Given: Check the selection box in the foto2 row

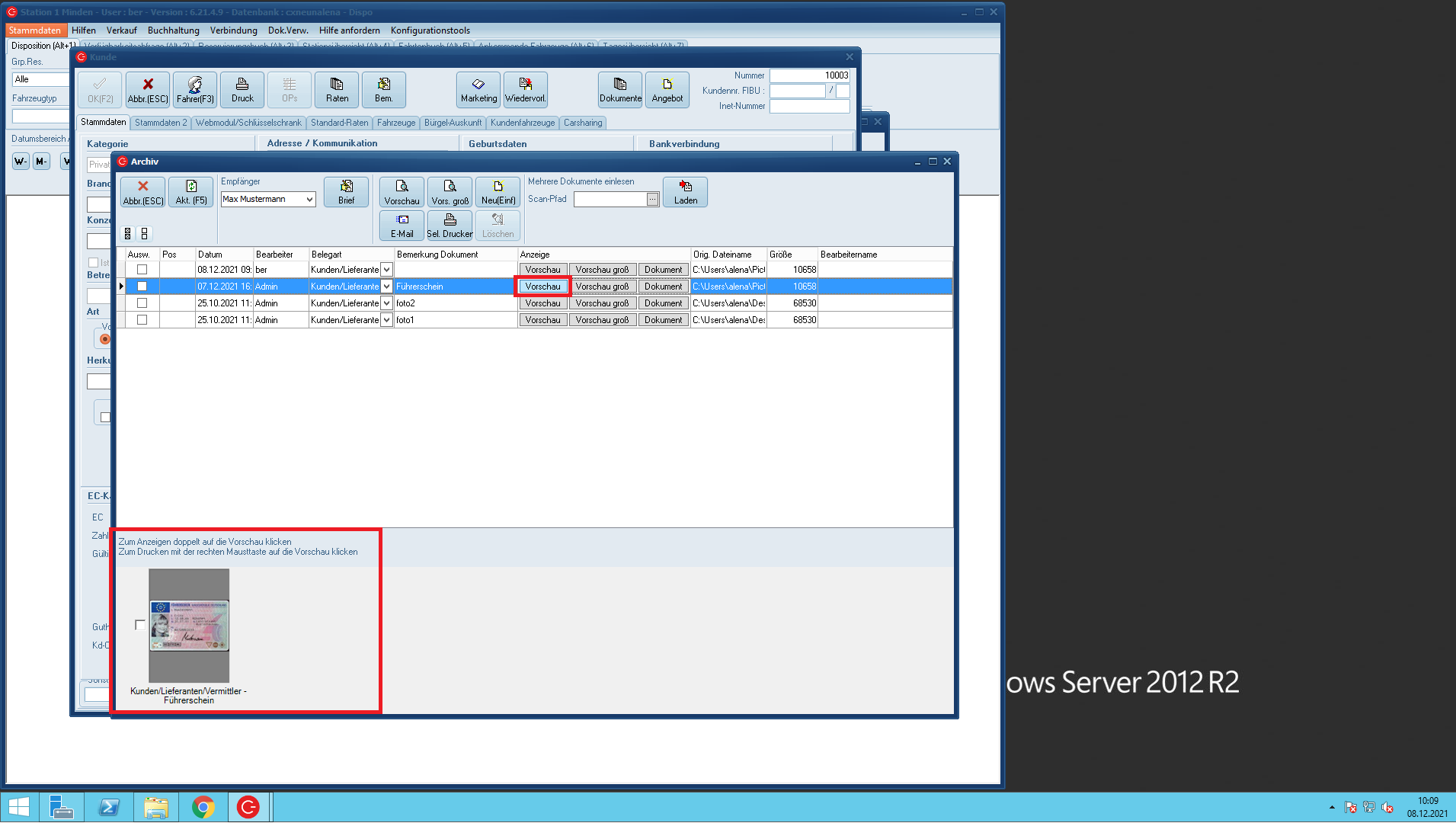Looking at the screenshot, I should click(x=142, y=303).
